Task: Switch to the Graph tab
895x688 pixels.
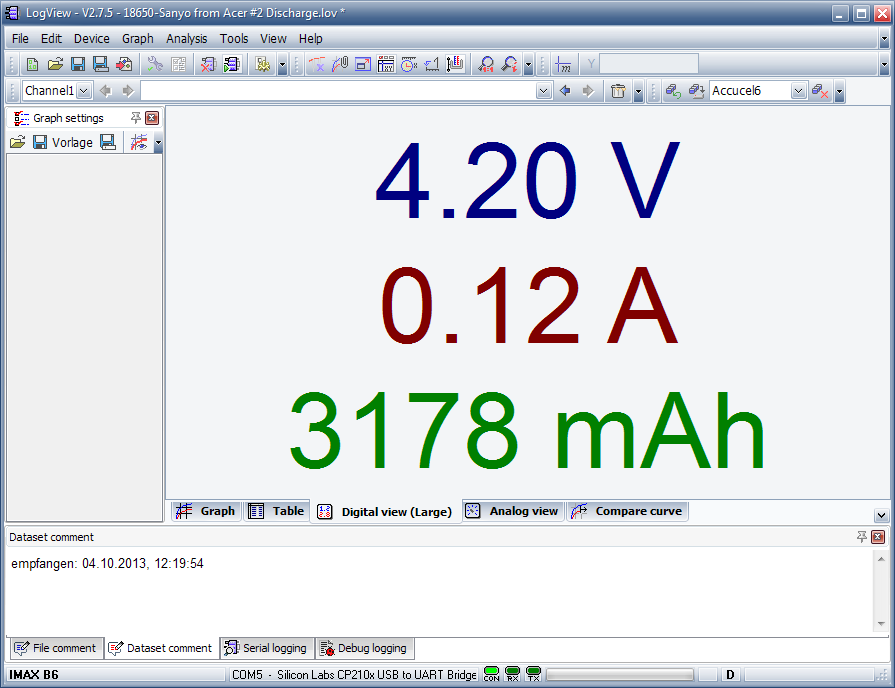Action: click(206, 511)
